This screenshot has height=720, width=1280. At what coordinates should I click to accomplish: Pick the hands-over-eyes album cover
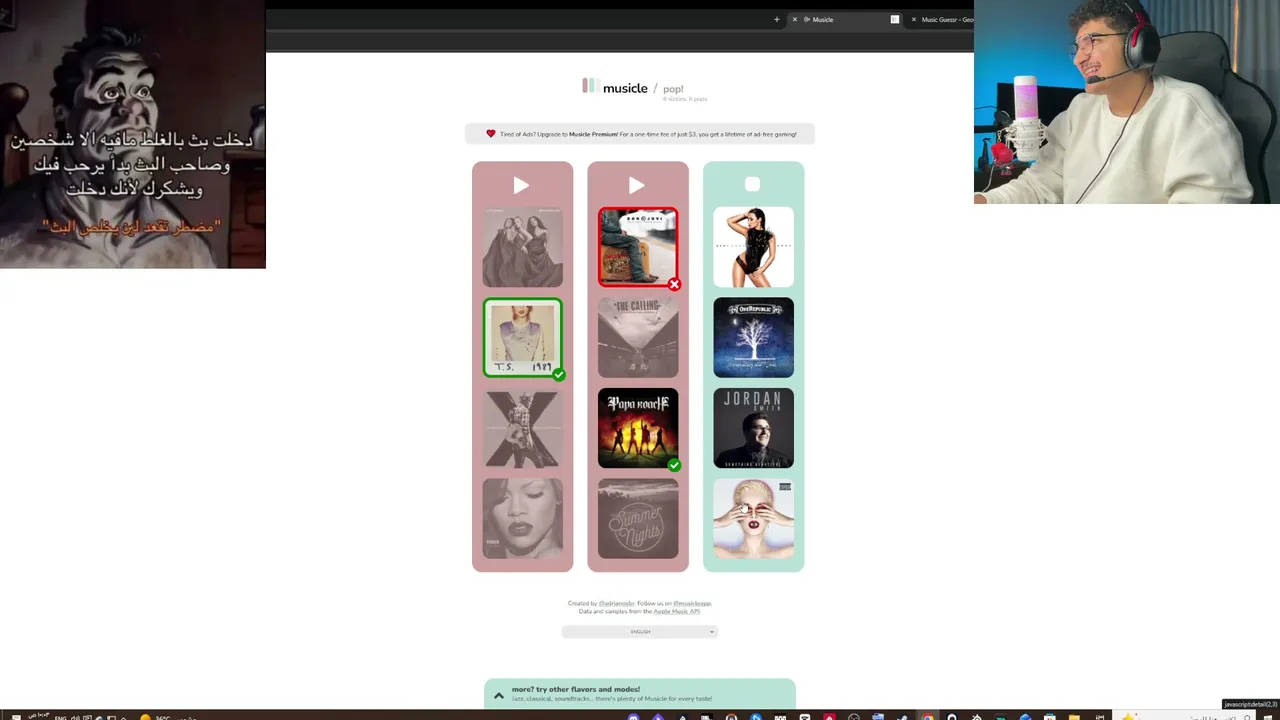[x=754, y=518]
